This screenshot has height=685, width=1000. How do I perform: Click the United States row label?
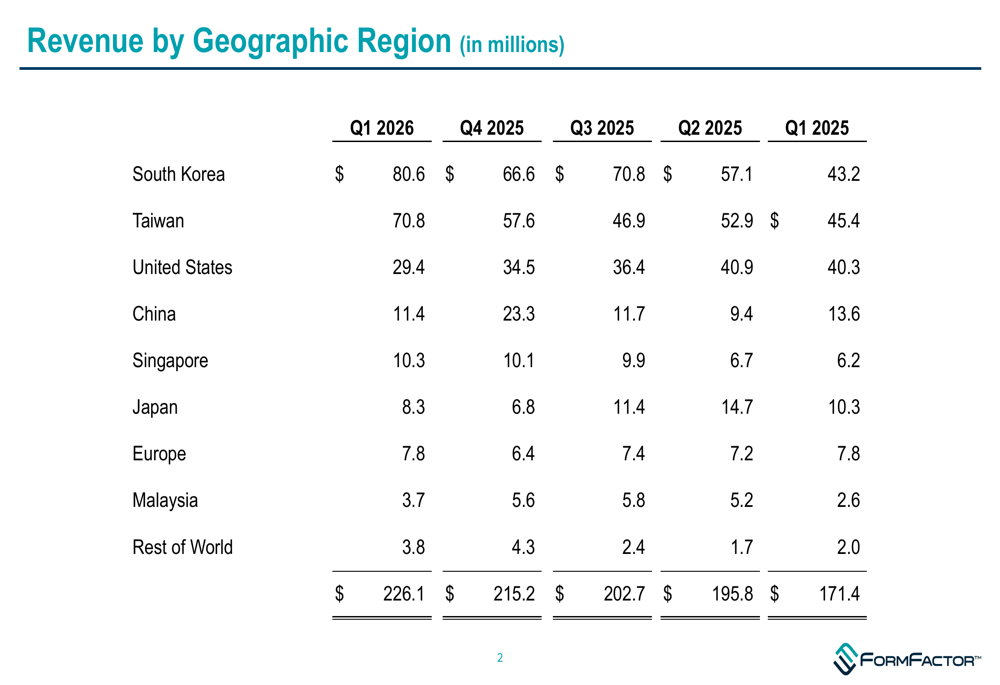point(181,267)
